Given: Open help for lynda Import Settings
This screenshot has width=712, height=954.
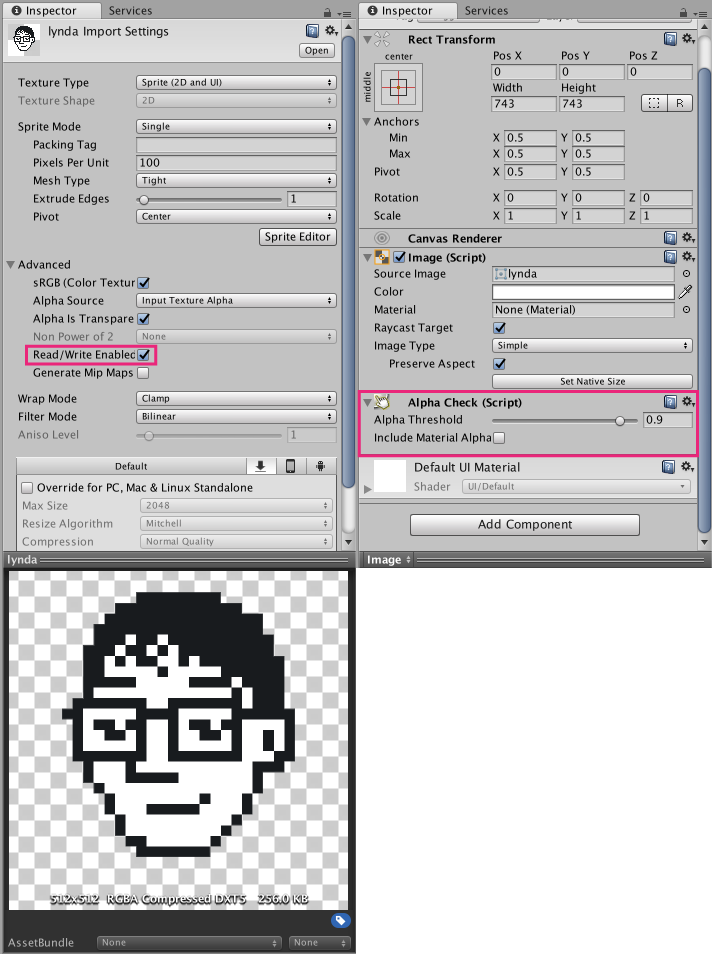Looking at the screenshot, I should pos(312,31).
